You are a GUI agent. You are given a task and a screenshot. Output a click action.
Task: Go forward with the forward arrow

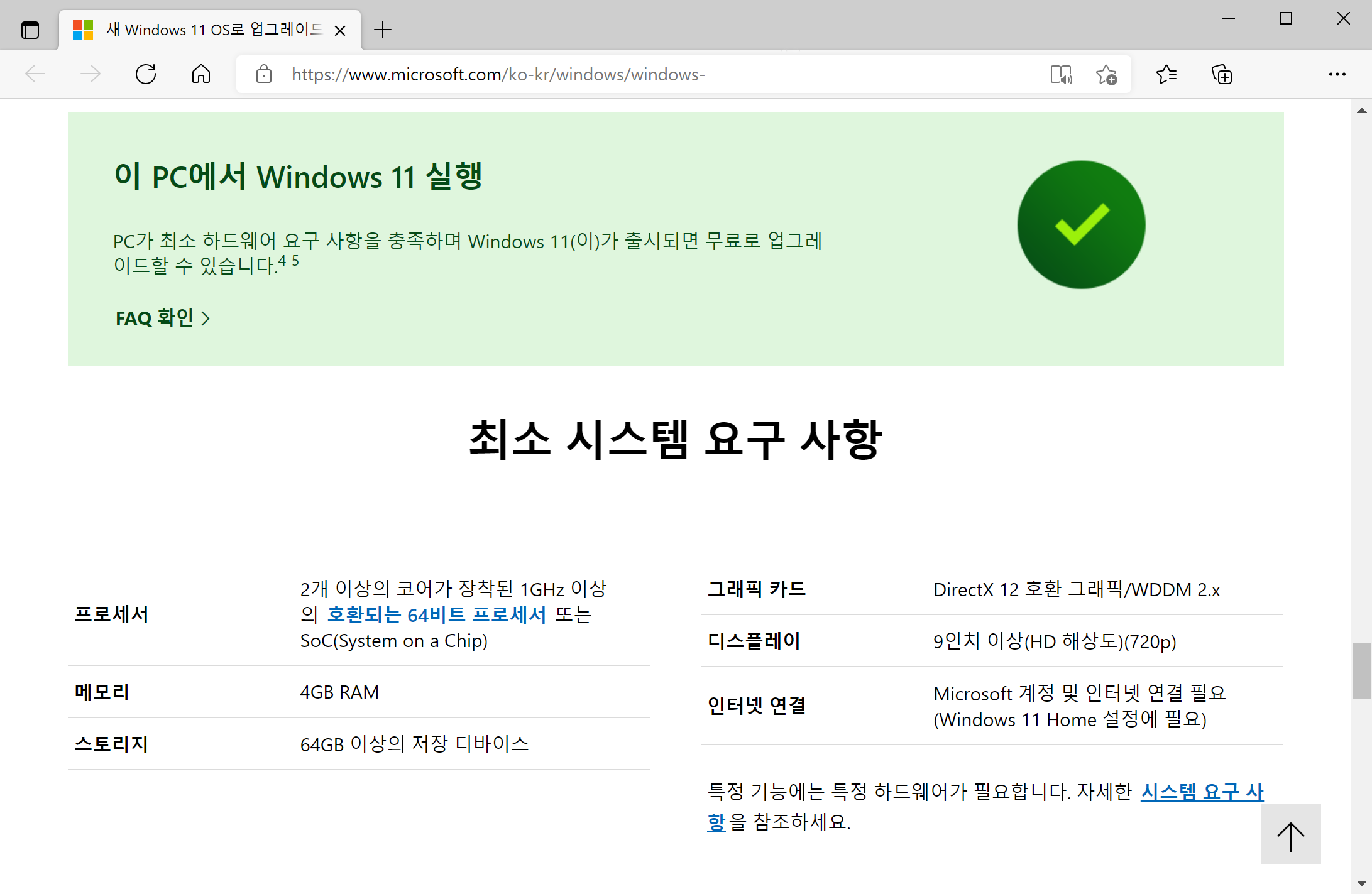point(91,74)
